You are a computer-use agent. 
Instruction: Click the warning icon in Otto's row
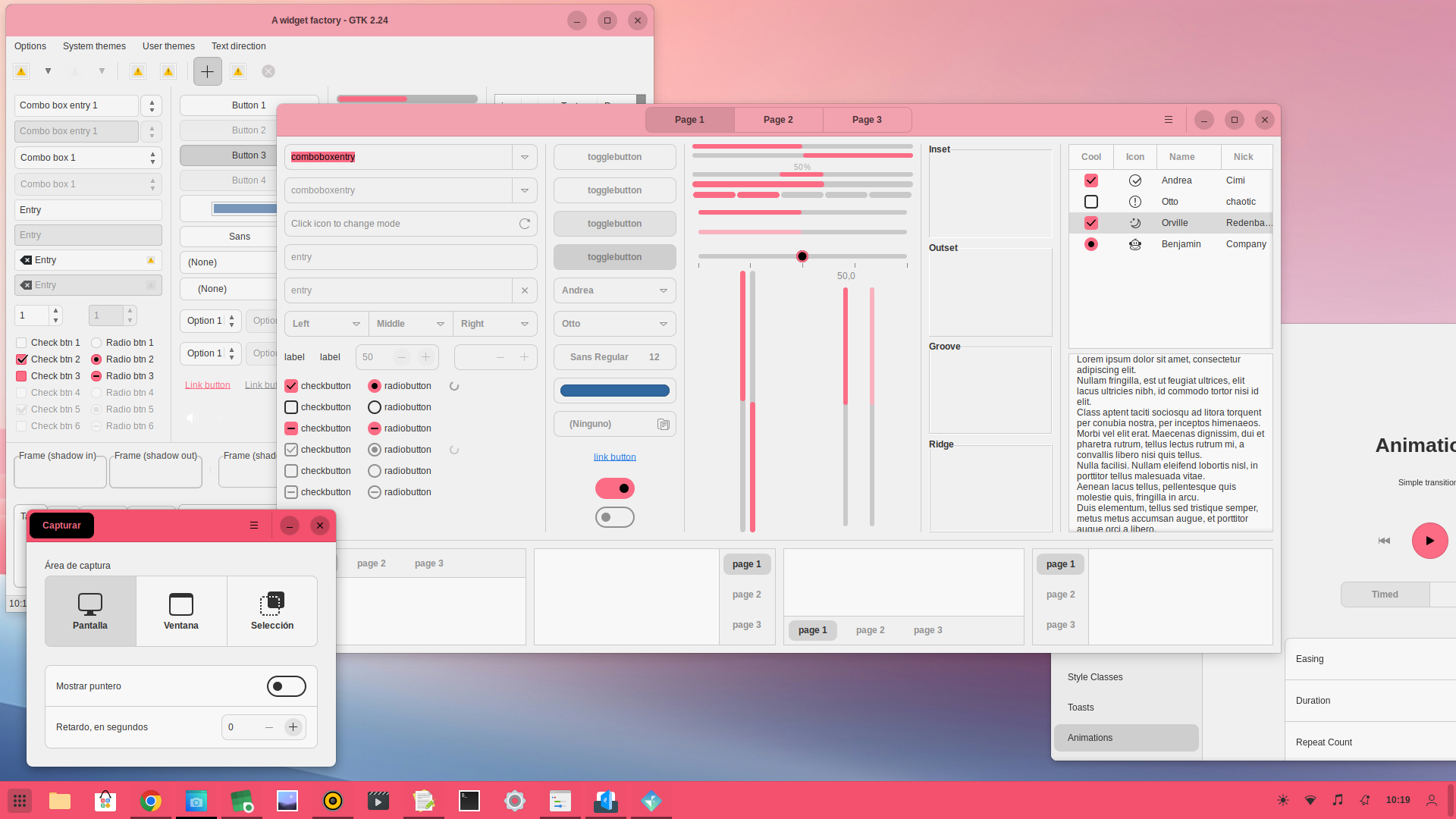pos(1135,202)
